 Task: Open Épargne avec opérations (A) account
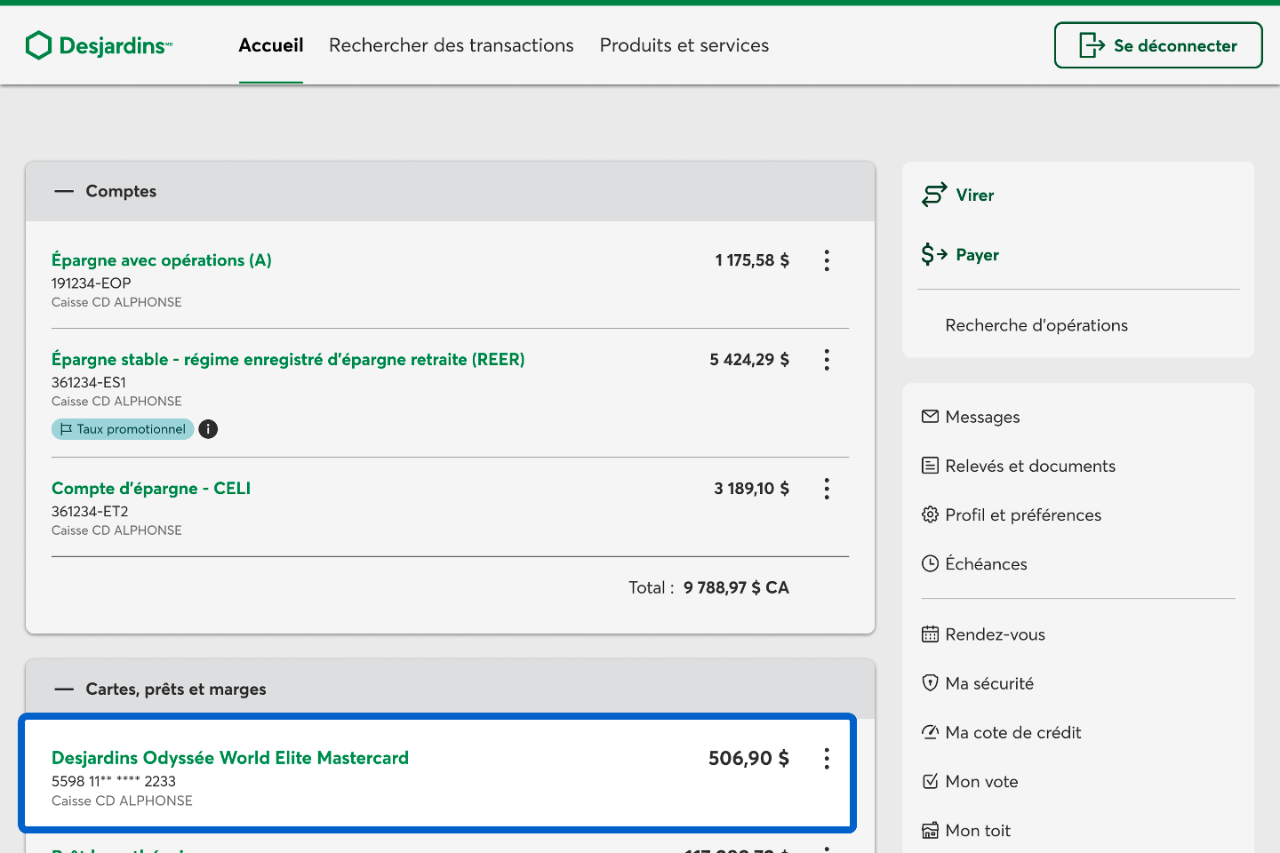pos(161,260)
